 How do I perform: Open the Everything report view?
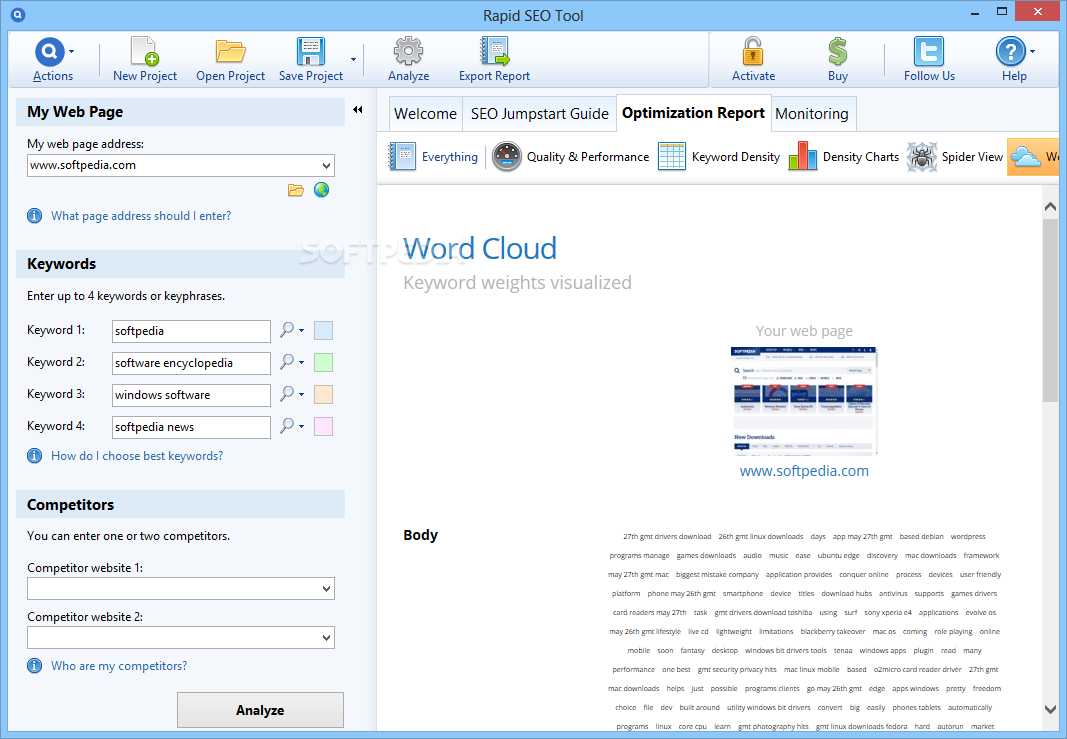[433, 157]
